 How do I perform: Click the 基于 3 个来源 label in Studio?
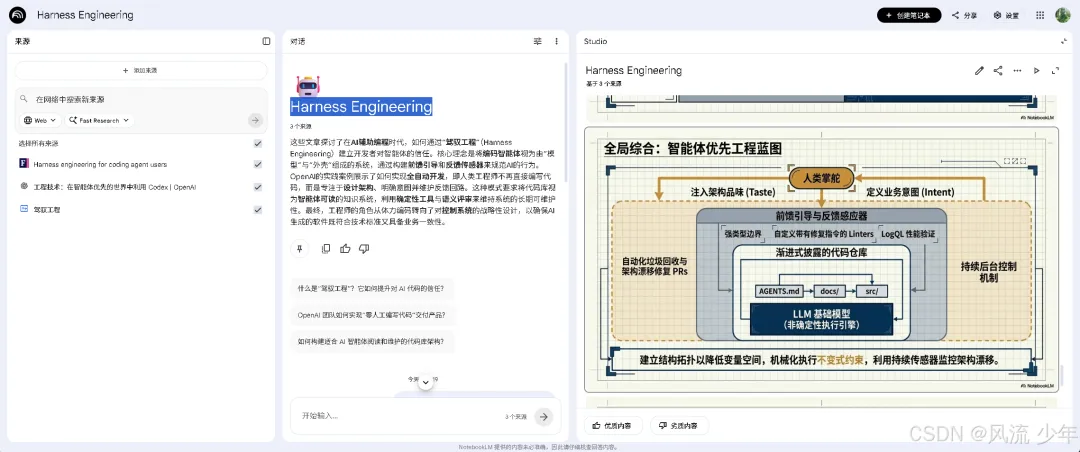[603, 83]
